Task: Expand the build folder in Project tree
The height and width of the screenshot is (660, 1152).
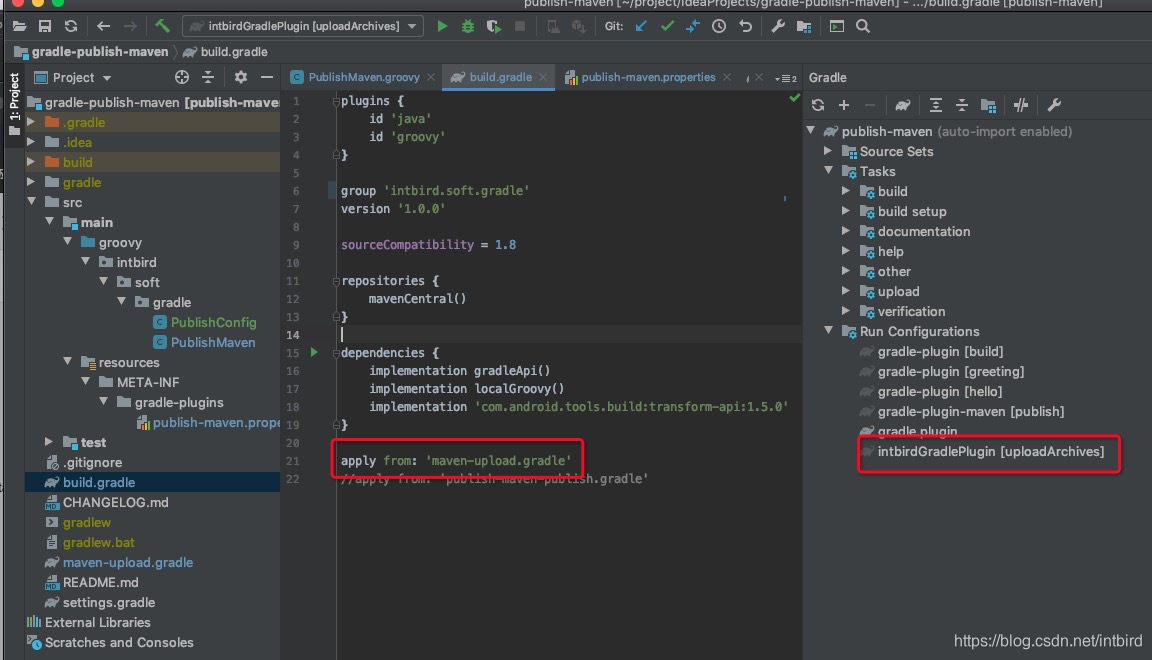Action: (x=32, y=162)
